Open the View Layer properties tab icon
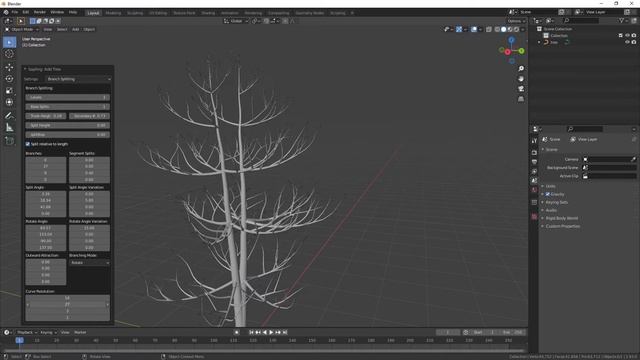Screen dimensions: 640x360 tap(534, 171)
